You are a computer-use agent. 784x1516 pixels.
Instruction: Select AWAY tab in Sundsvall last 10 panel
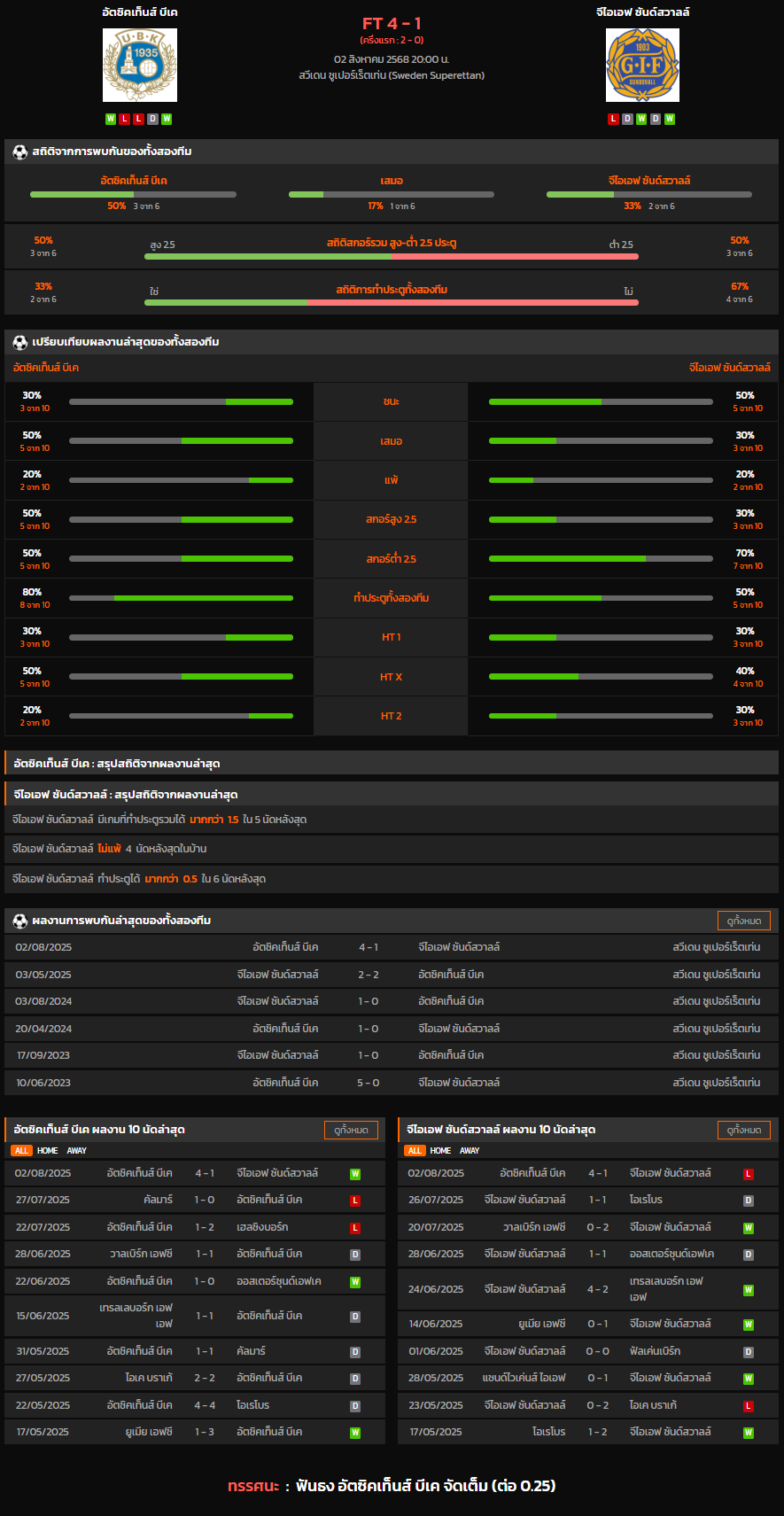click(470, 1151)
